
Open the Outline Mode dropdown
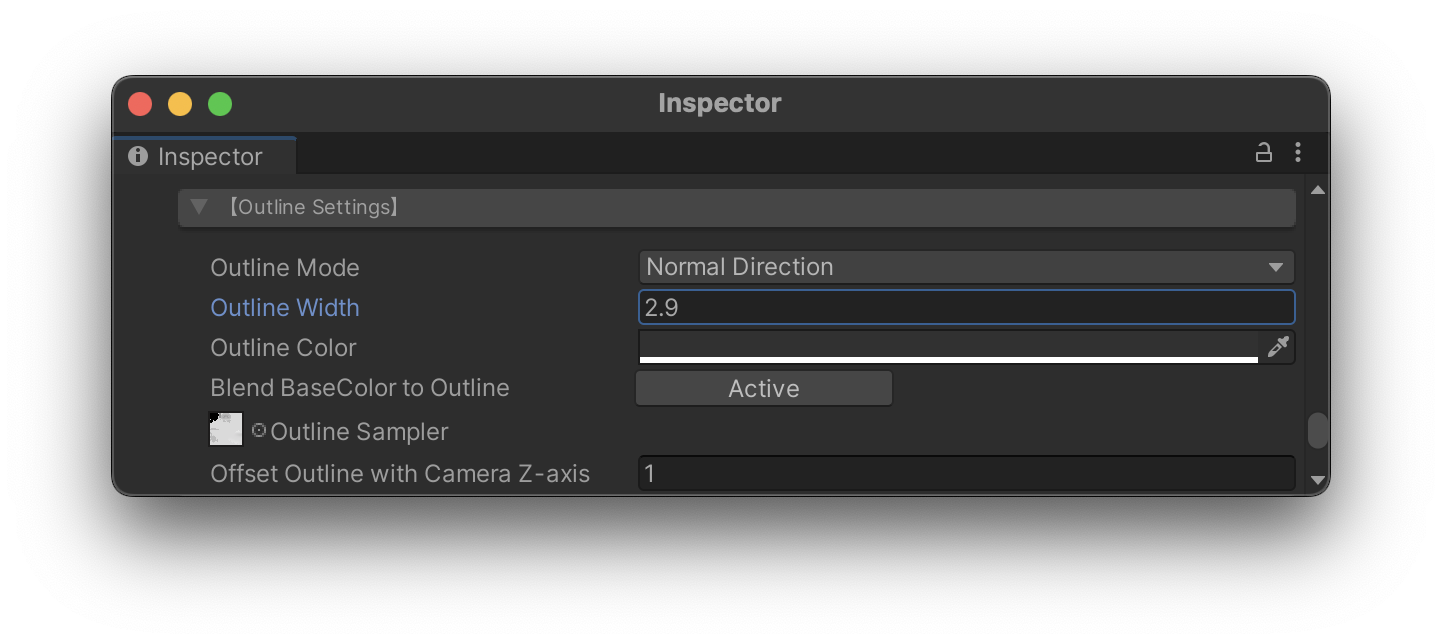click(x=966, y=267)
